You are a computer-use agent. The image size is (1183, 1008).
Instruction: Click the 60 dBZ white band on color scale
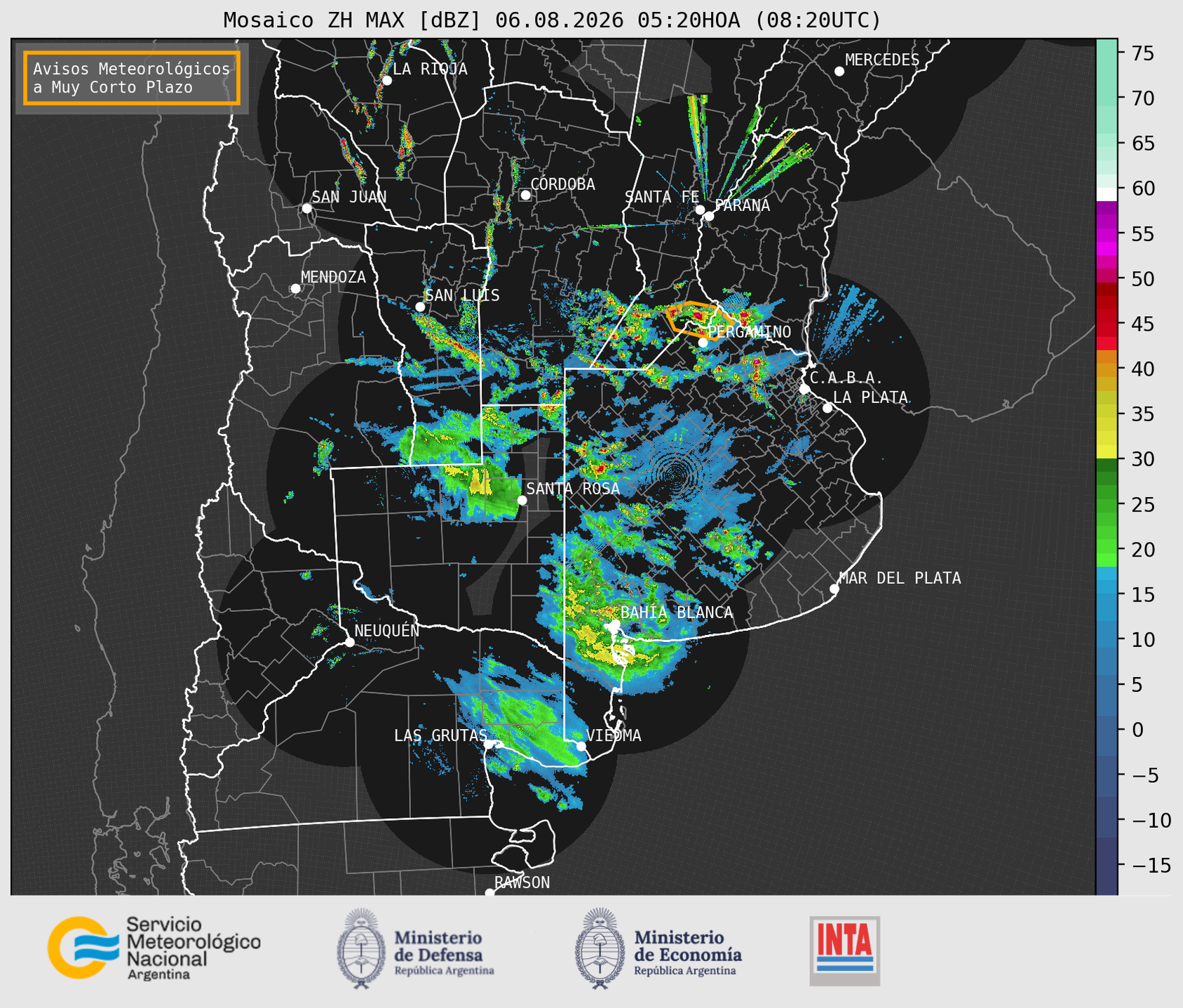click(x=1107, y=194)
